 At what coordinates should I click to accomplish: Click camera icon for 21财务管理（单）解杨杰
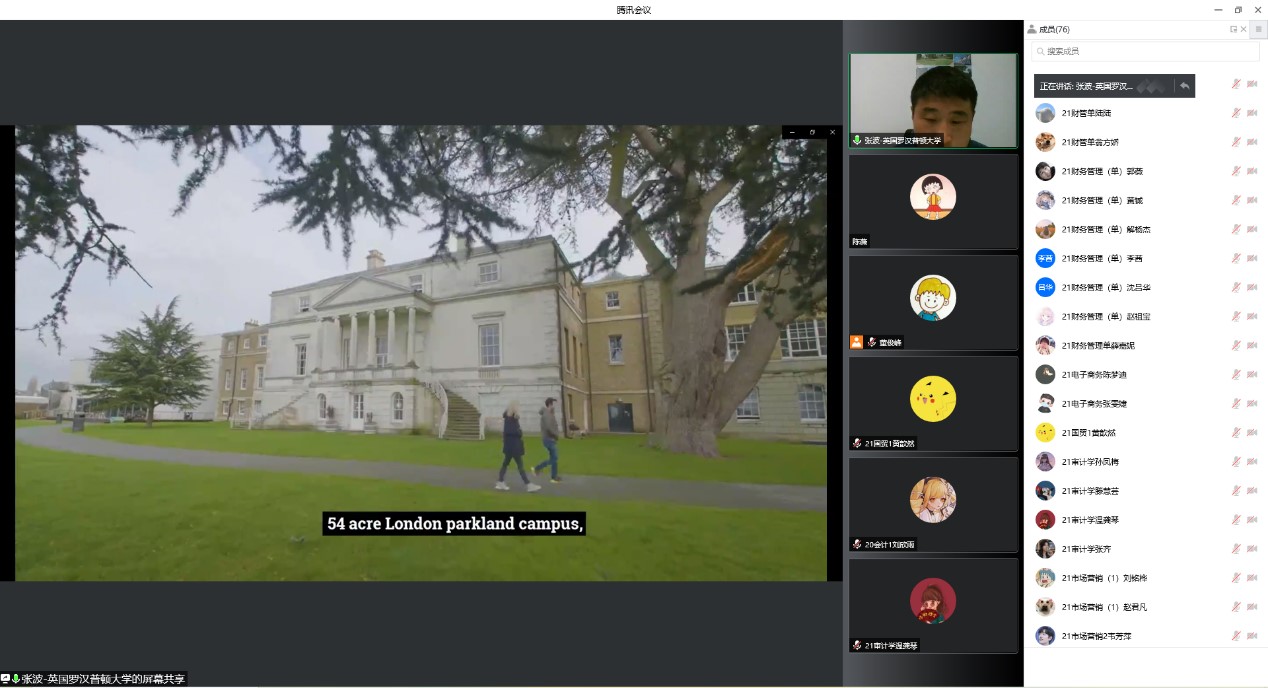point(1252,229)
